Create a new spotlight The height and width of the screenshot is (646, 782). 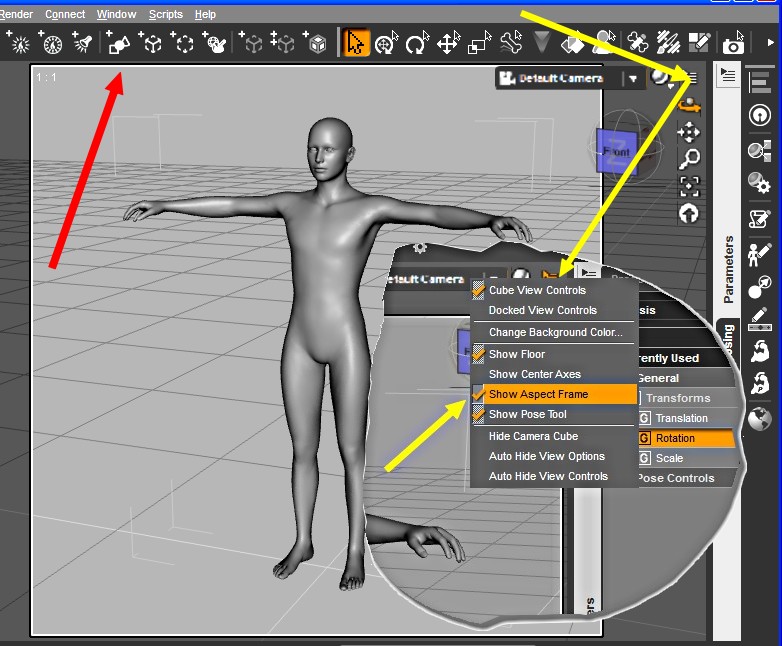pos(82,43)
